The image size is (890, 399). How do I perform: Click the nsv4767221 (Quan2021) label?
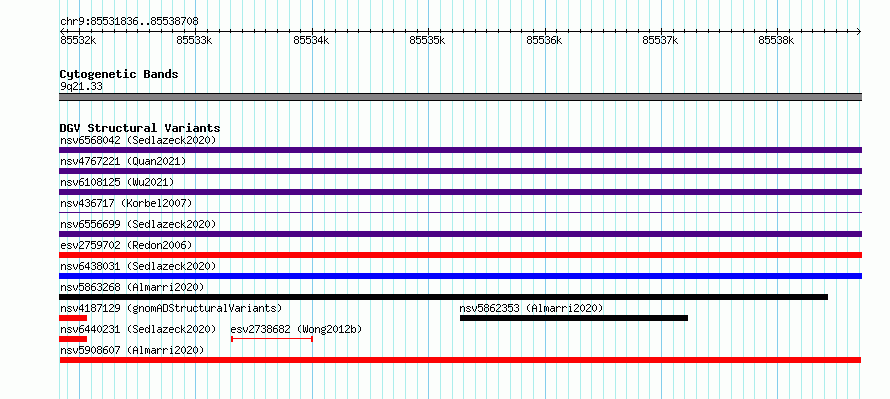coord(123,161)
